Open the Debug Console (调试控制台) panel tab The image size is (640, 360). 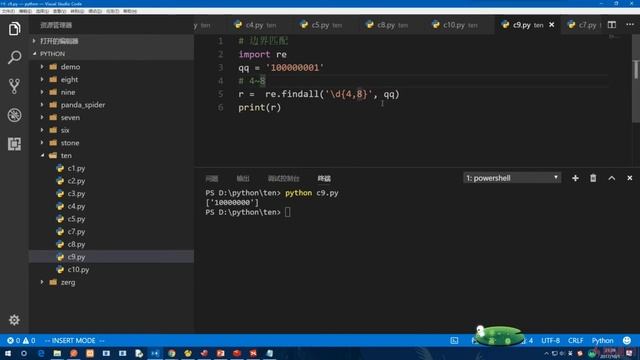284,178
